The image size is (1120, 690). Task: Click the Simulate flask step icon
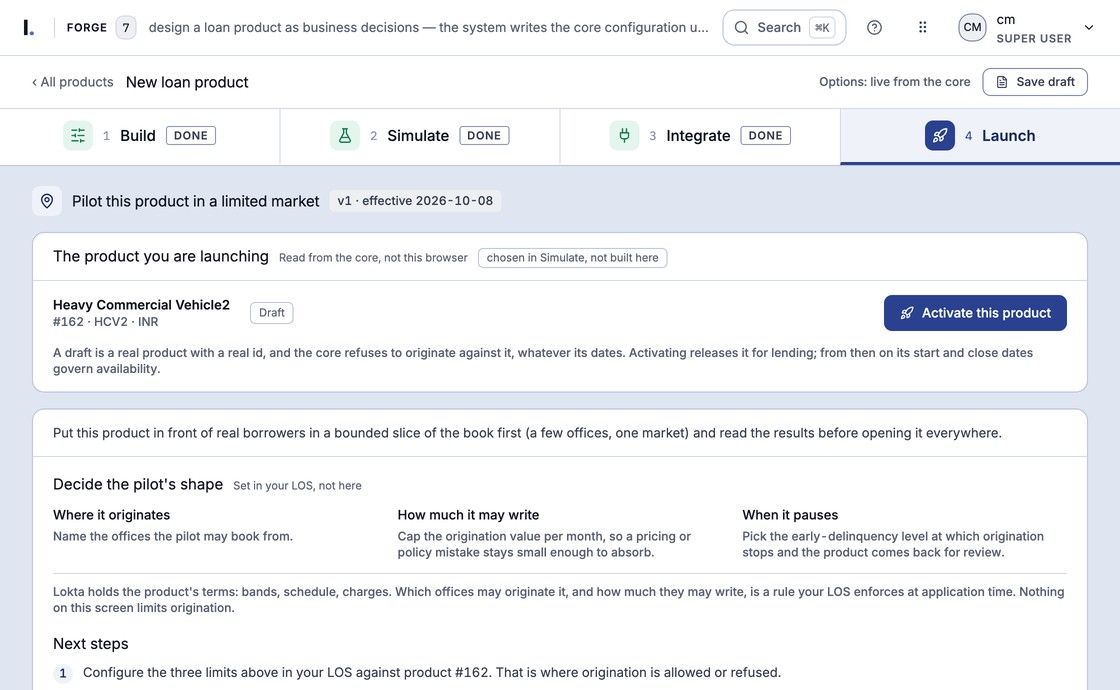(x=345, y=136)
